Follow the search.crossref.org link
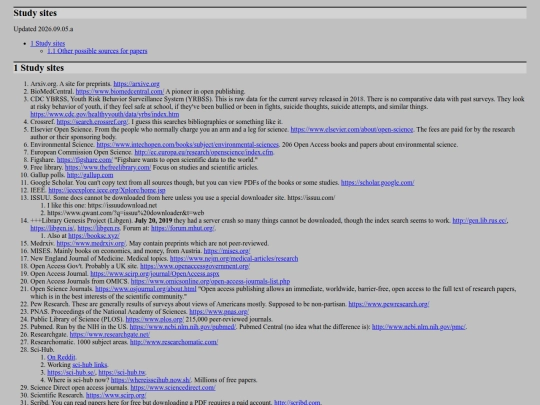540x405 pixels. coord(92,122)
